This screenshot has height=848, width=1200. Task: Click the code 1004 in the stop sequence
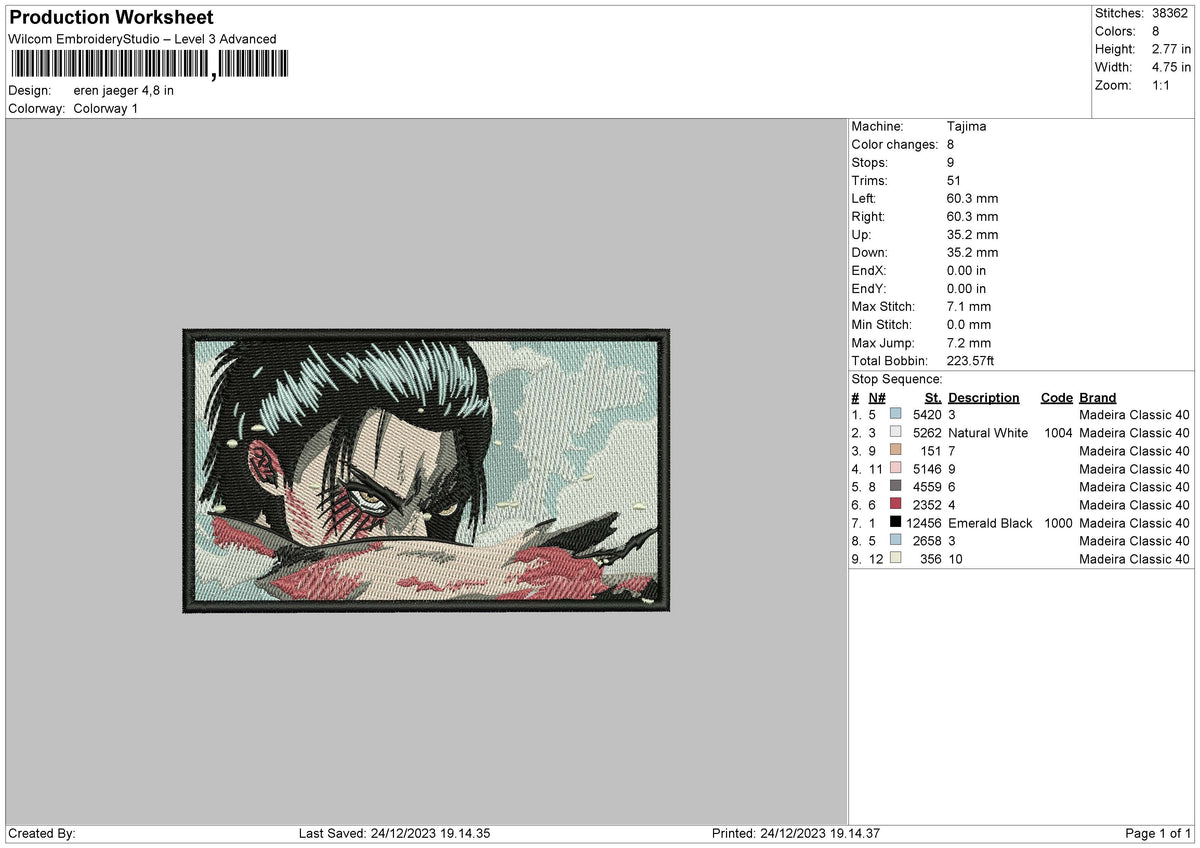1056,432
